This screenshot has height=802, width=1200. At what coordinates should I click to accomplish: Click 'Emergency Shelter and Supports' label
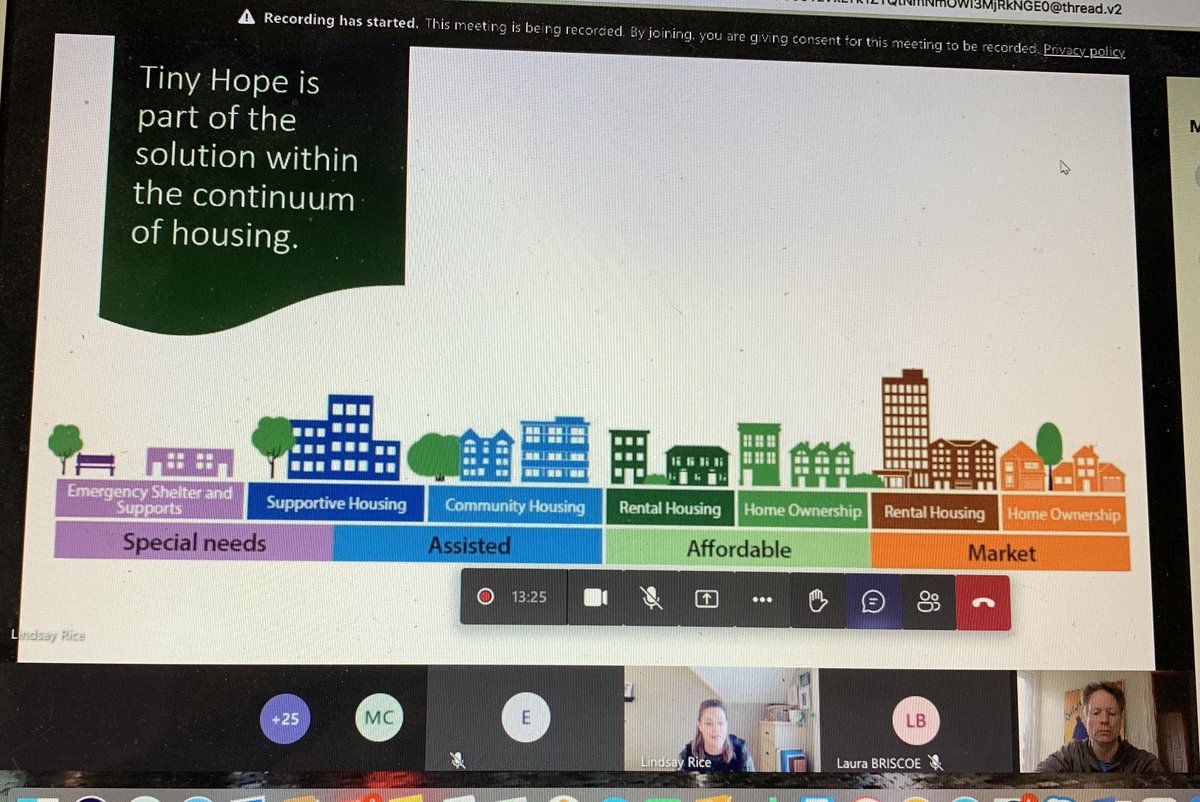(x=149, y=499)
